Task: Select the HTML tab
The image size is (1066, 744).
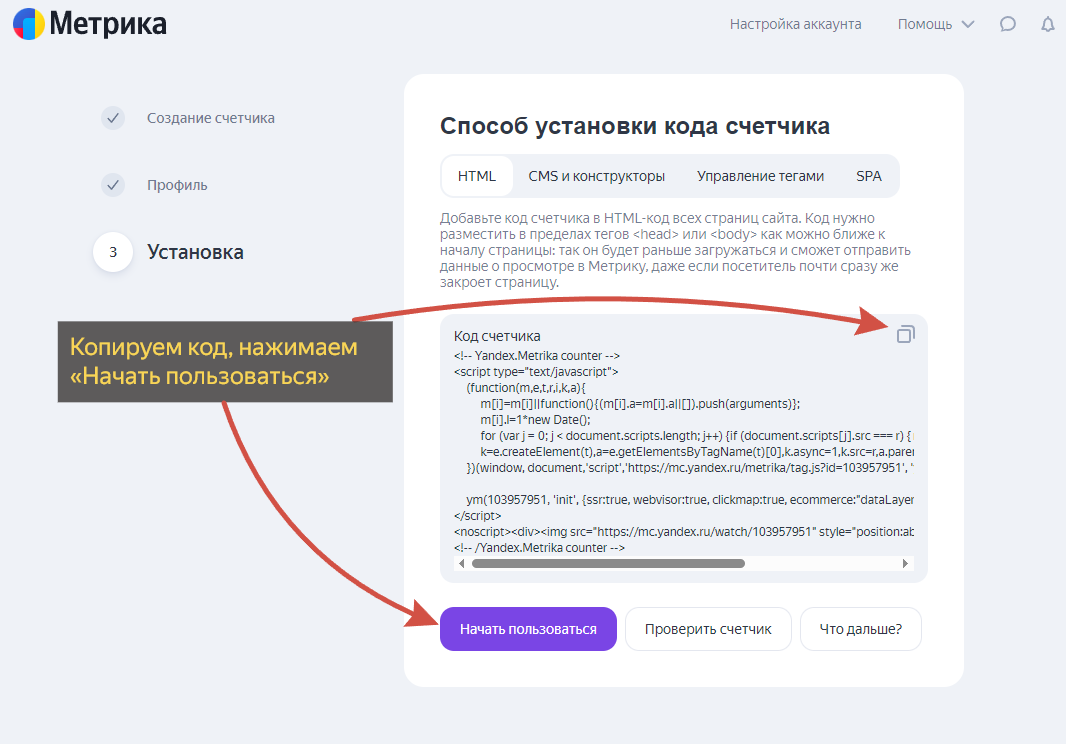Action: click(477, 176)
